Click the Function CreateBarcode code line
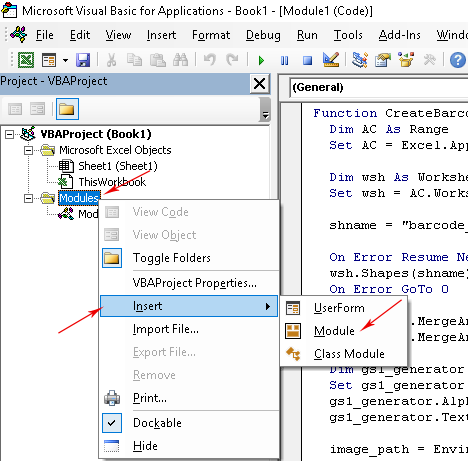The width and height of the screenshot is (468, 461). point(390,113)
